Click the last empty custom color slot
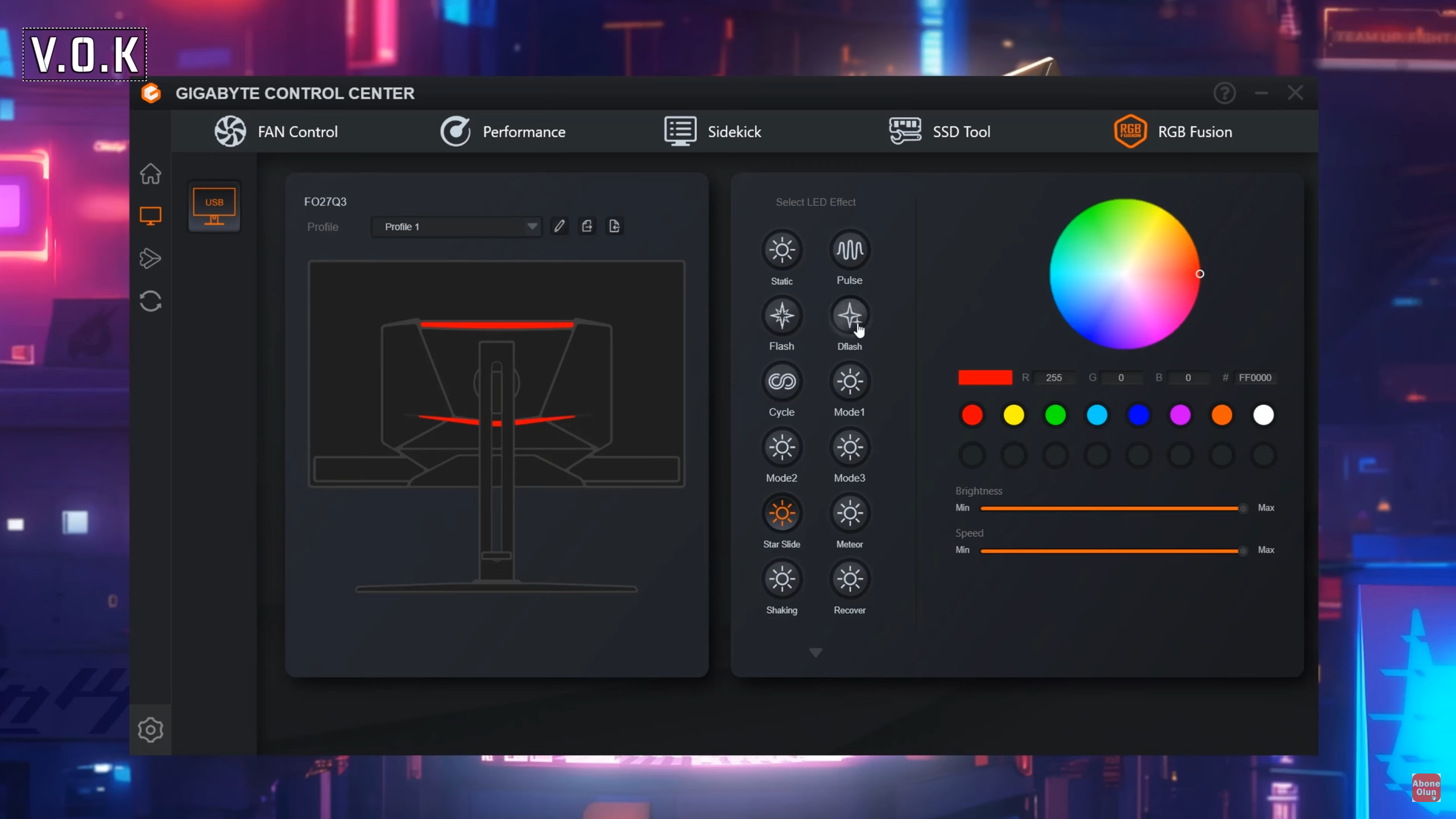 tap(1263, 456)
